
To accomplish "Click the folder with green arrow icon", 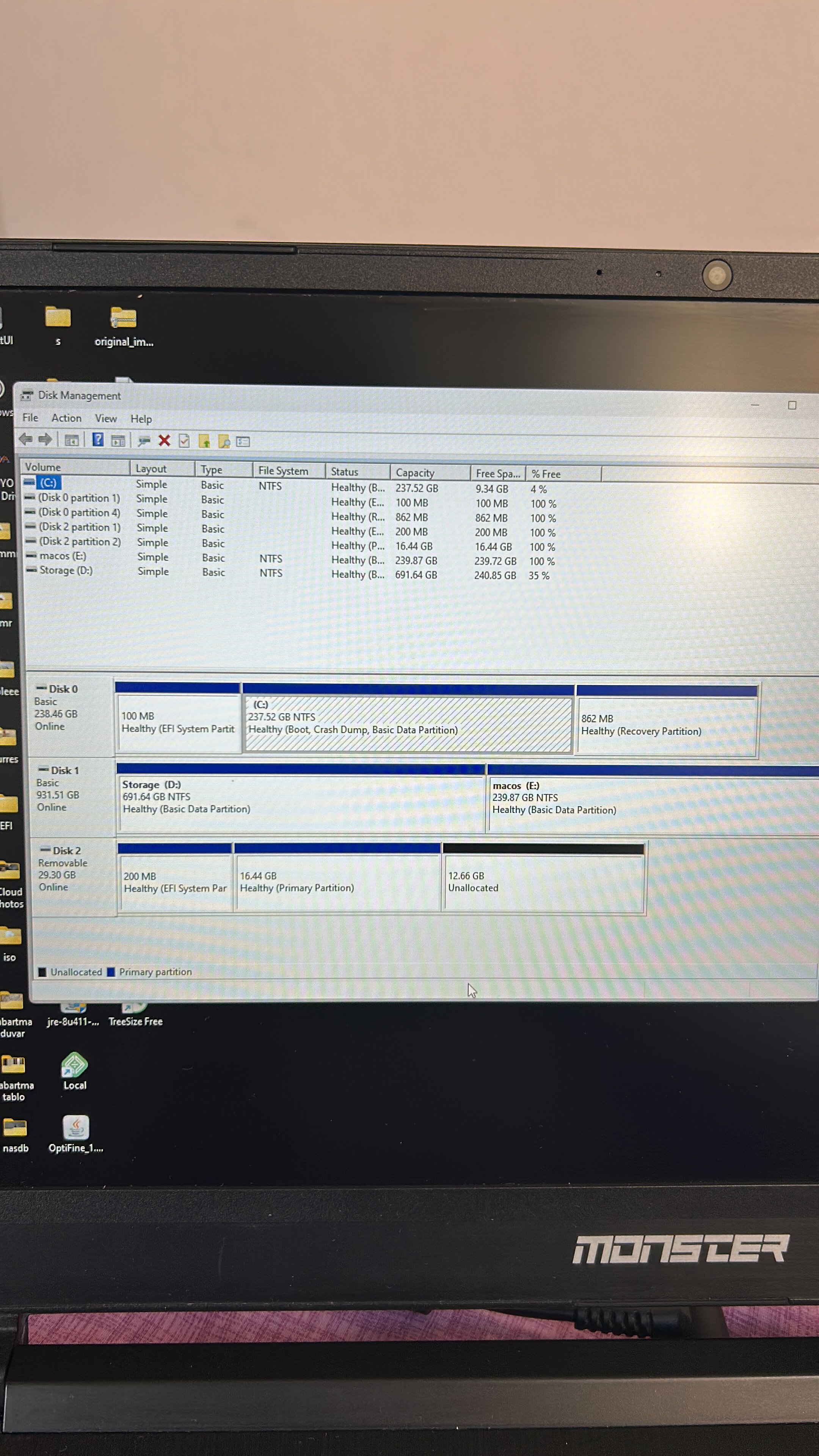I will [x=204, y=441].
